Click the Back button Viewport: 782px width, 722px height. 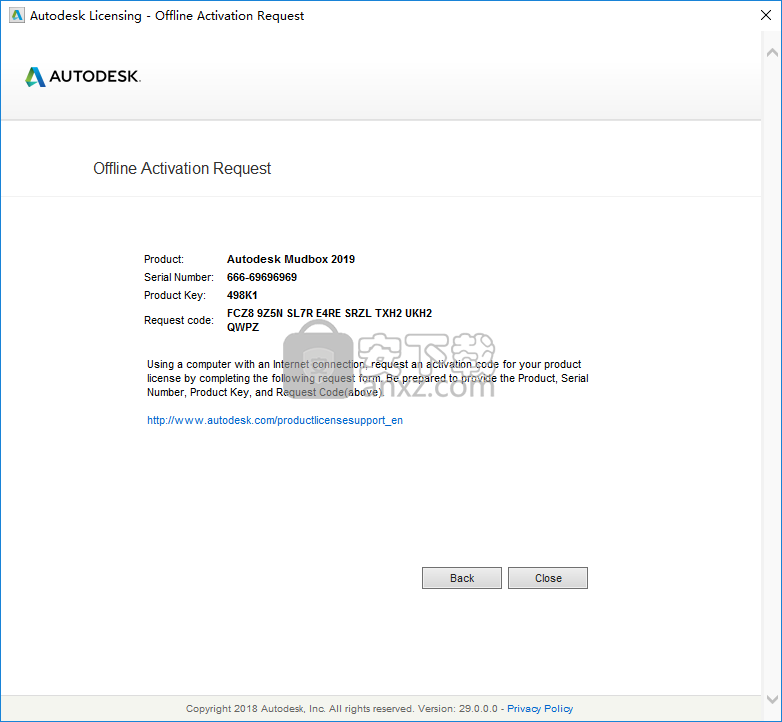pyautogui.click(x=461, y=578)
